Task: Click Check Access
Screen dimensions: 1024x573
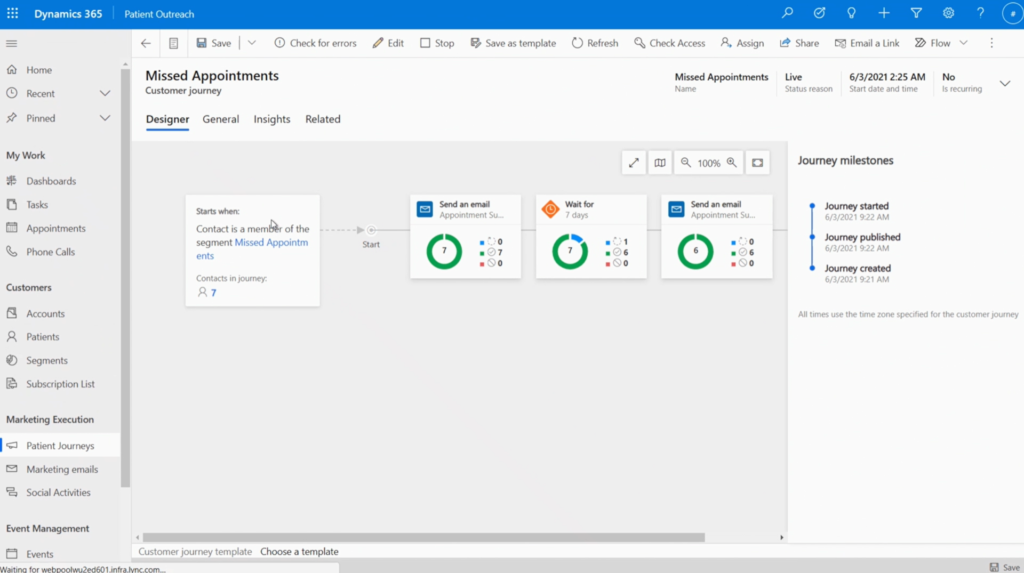Action: click(669, 43)
